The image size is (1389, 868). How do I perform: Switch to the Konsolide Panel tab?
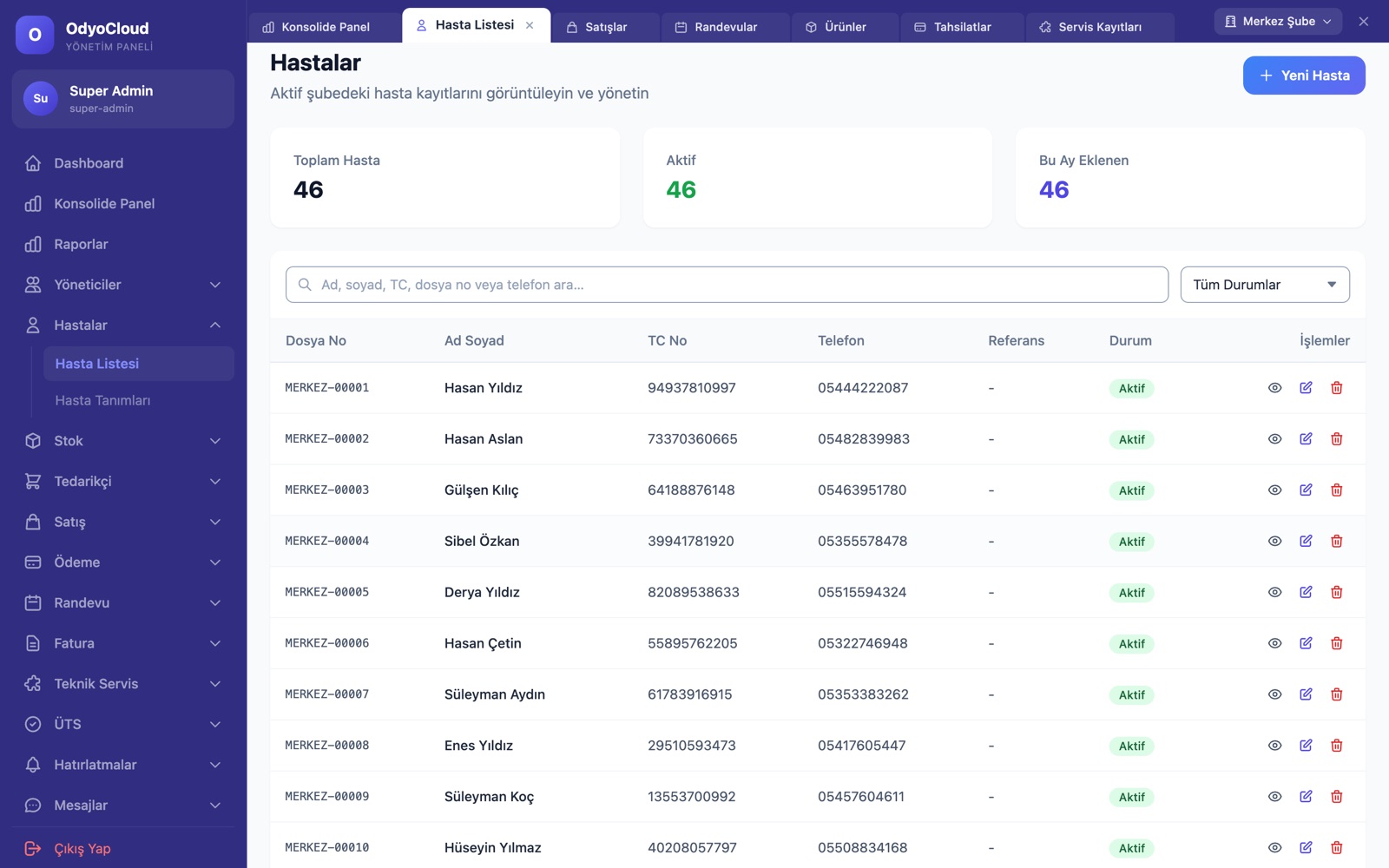(x=324, y=27)
